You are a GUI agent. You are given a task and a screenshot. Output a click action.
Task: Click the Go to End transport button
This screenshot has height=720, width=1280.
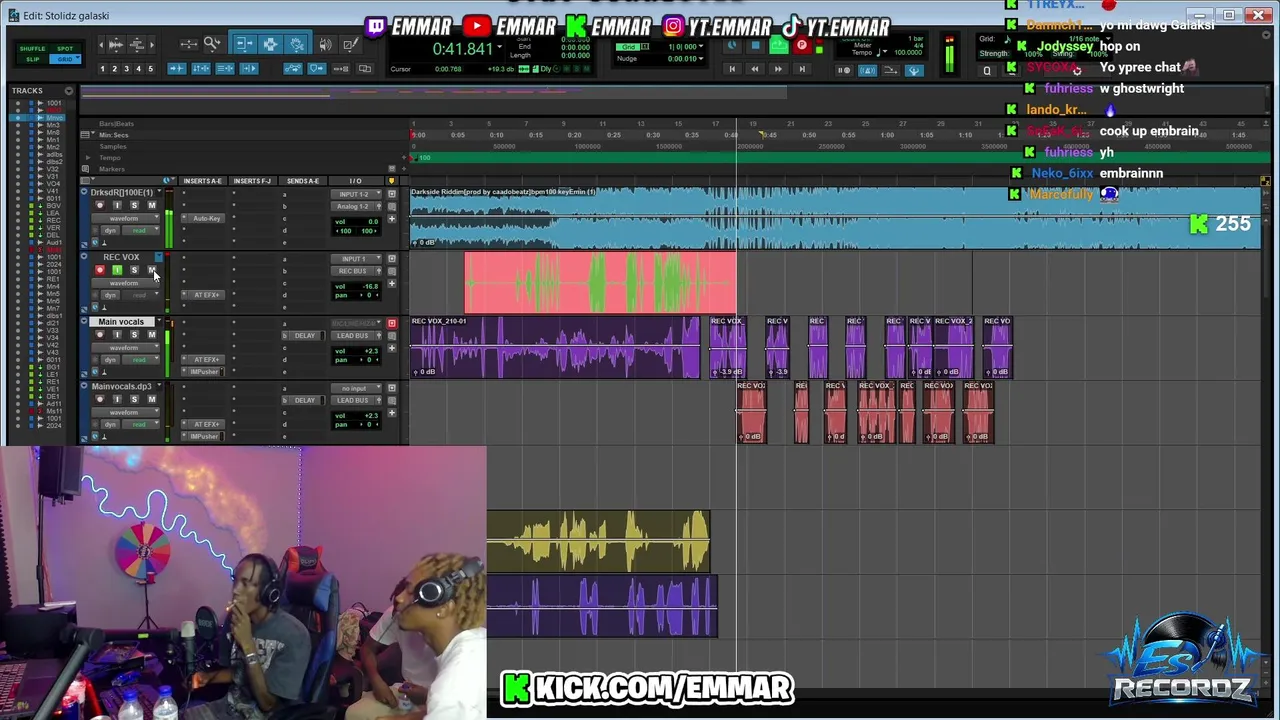802,69
